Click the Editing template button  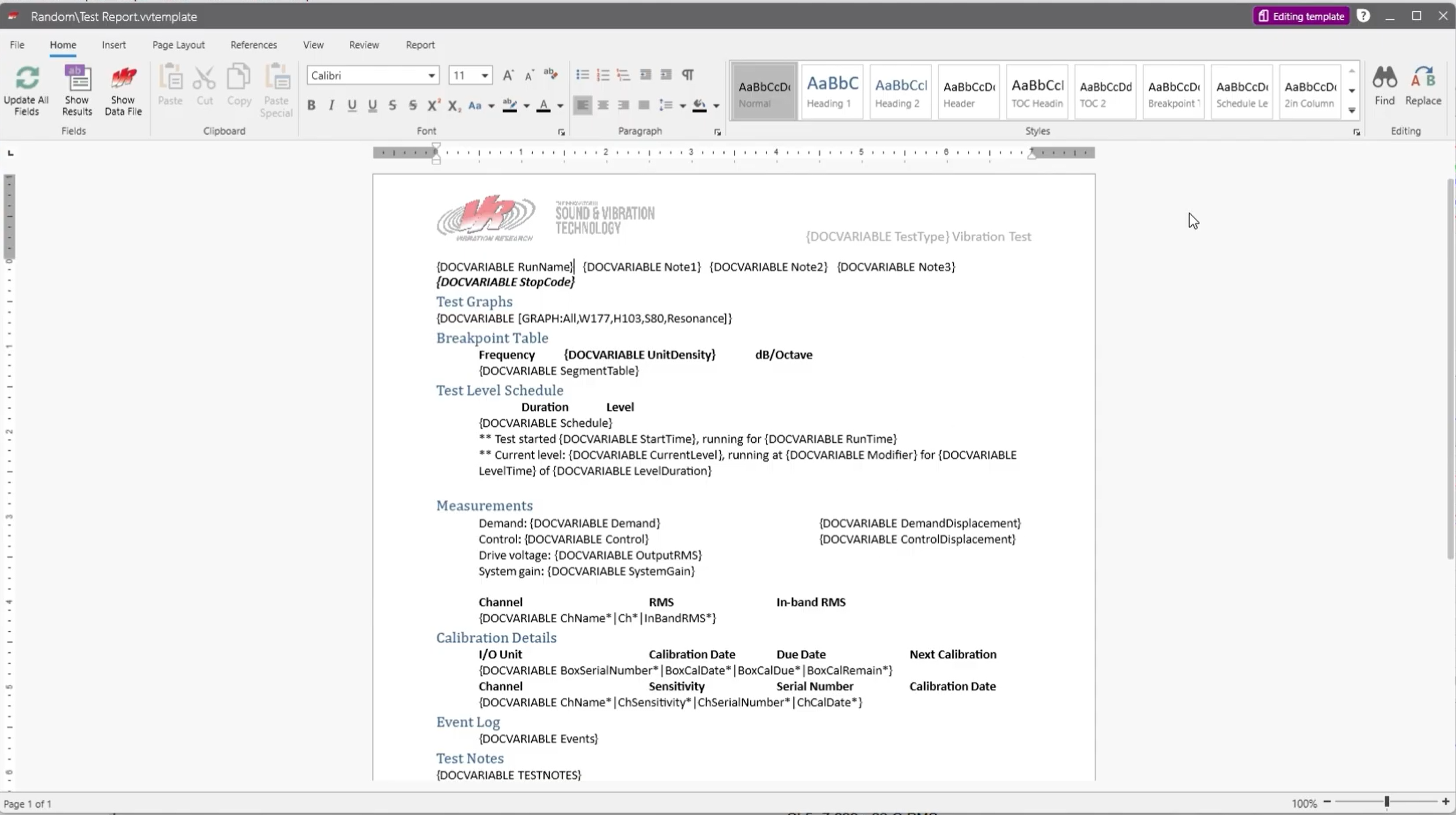click(1301, 17)
